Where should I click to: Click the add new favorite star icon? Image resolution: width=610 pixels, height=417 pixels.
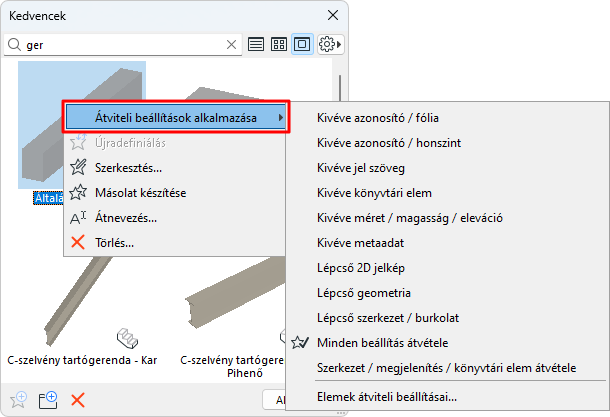click(17, 400)
